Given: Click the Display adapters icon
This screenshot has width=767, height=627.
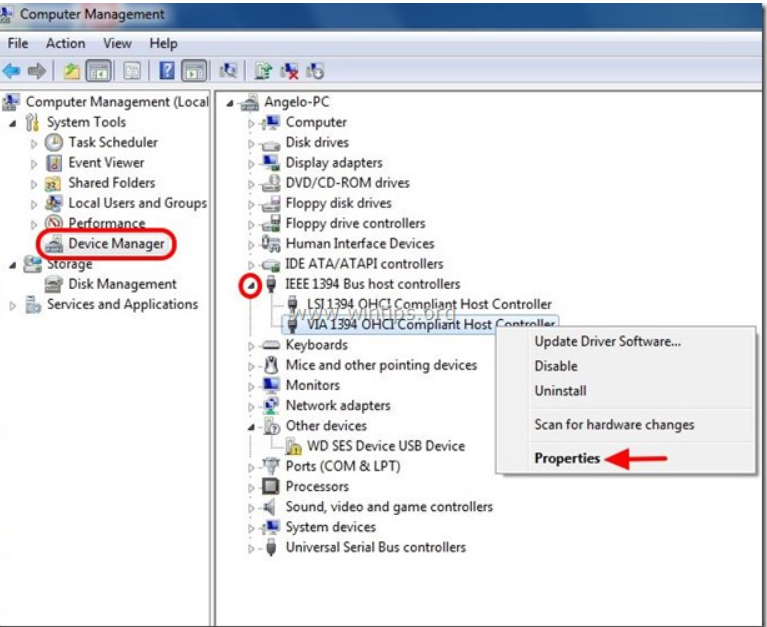Looking at the screenshot, I should click(271, 162).
